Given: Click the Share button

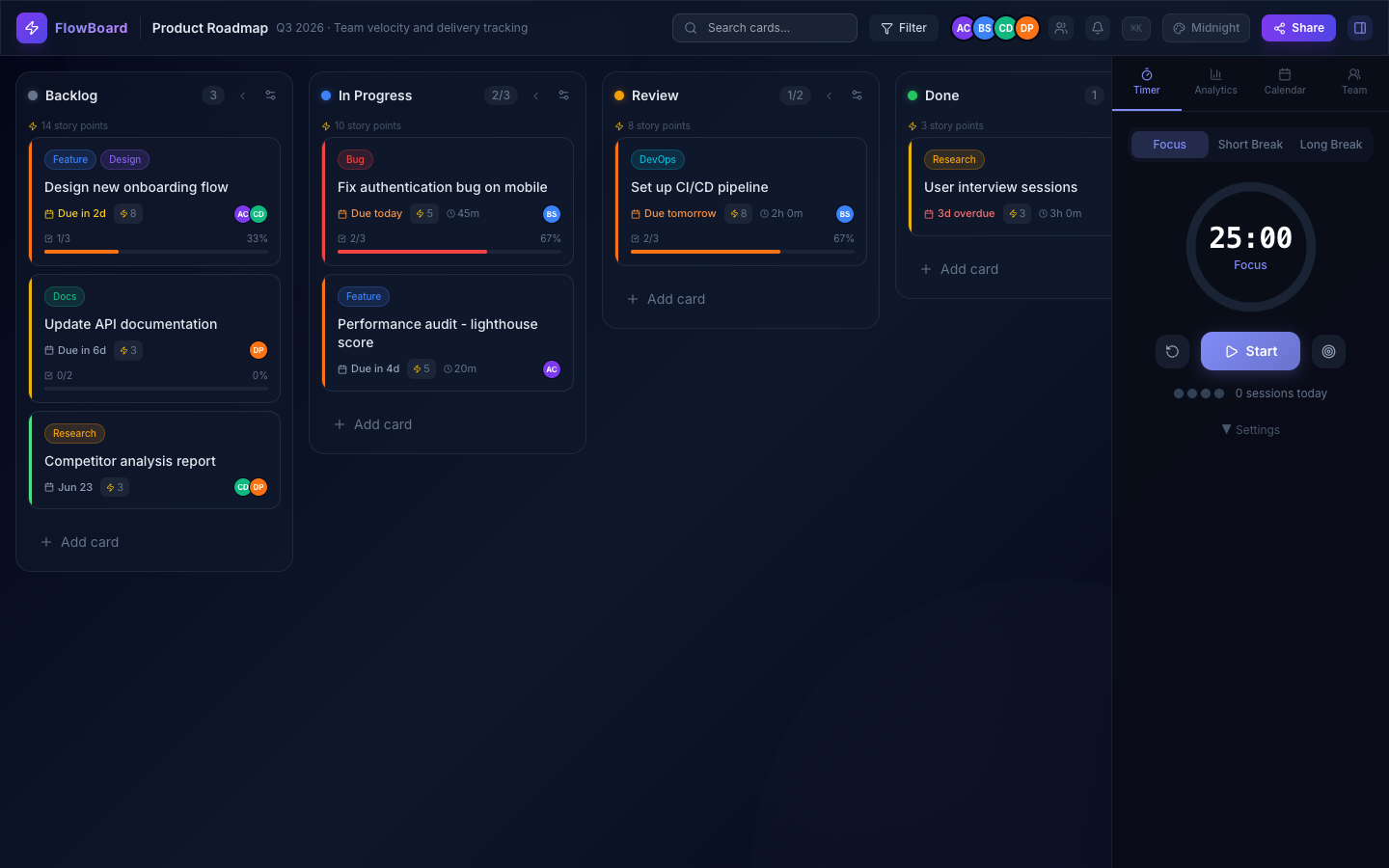Looking at the screenshot, I should (x=1298, y=28).
